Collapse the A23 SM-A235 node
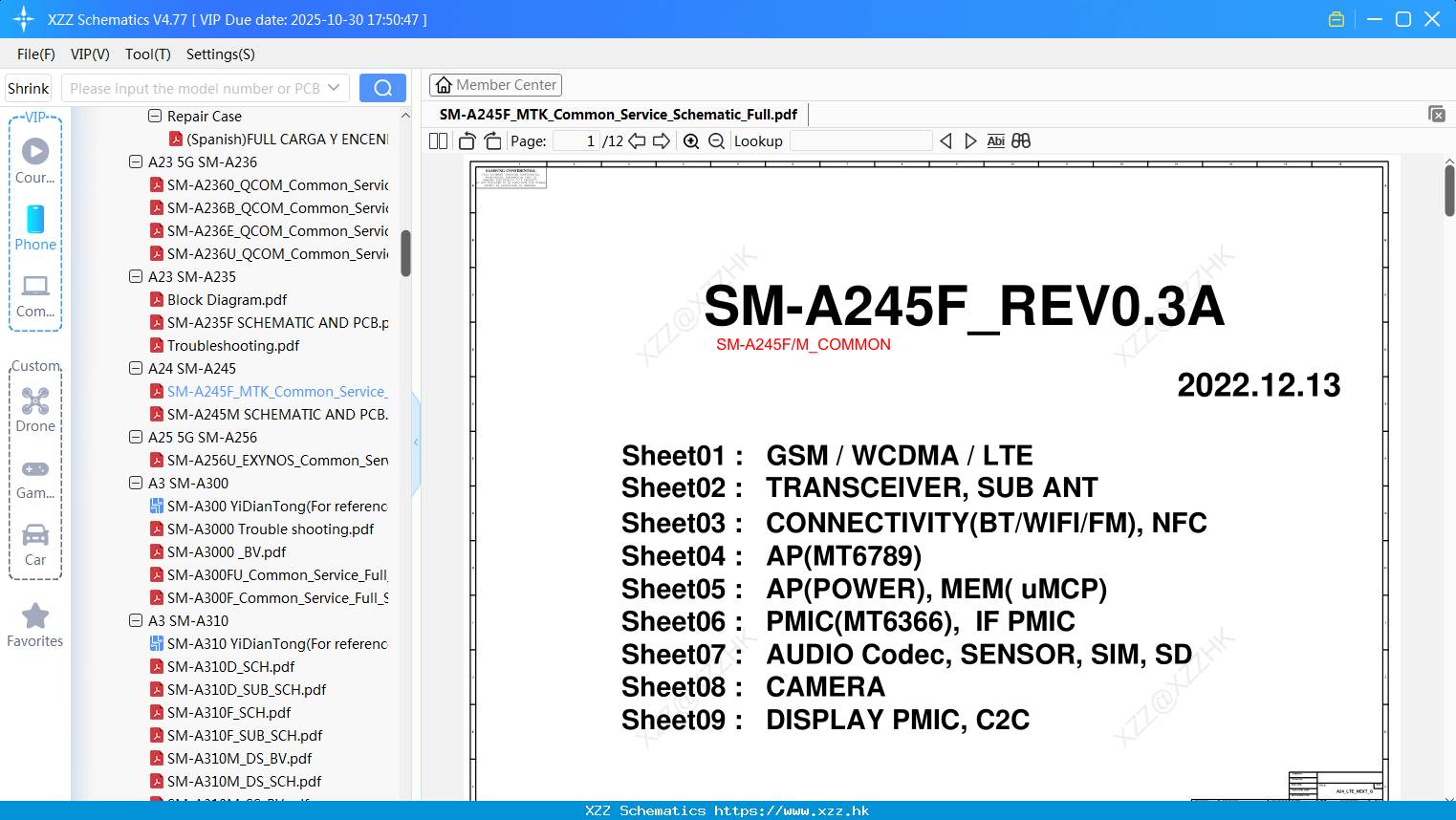The height and width of the screenshot is (820, 1456). point(136,276)
